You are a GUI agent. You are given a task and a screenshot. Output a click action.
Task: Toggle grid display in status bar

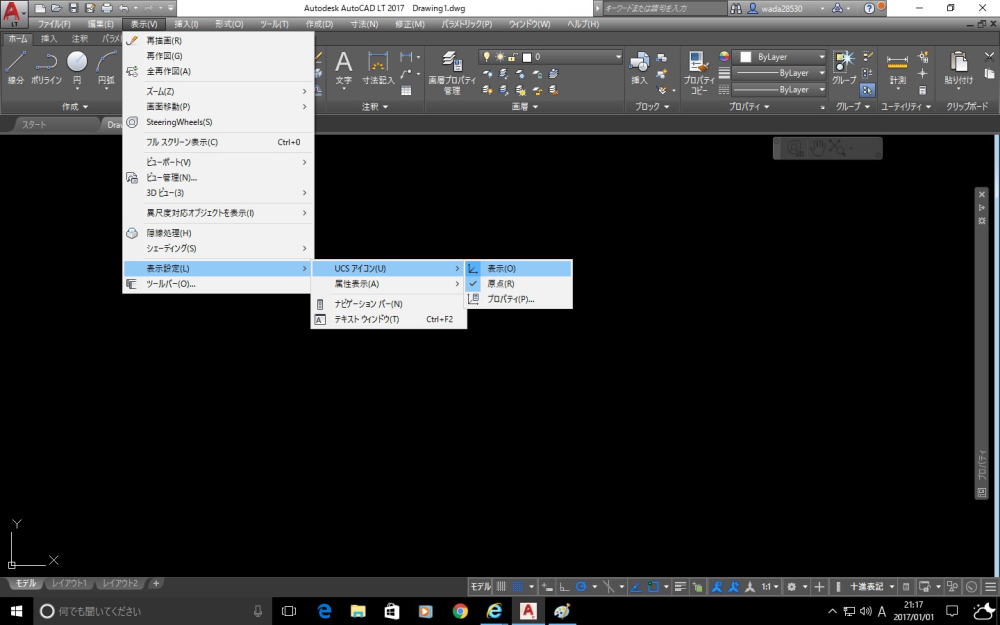pyautogui.click(x=501, y=587)
